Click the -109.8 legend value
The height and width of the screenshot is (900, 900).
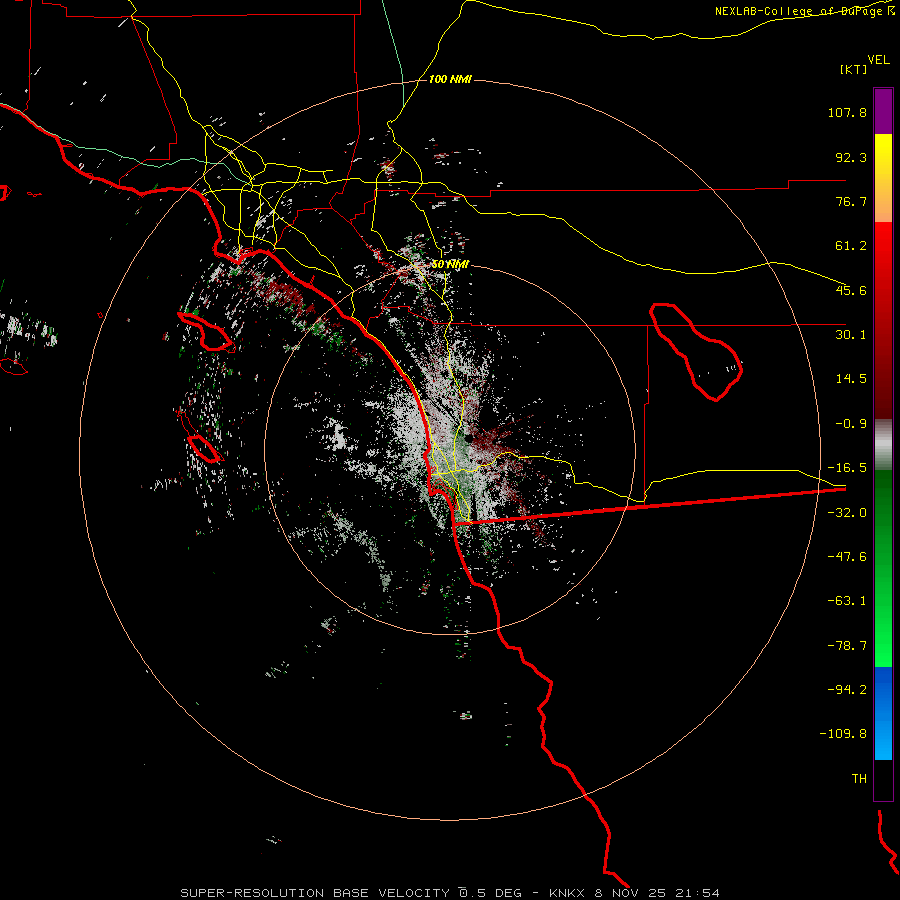click(x=843, y=734)
